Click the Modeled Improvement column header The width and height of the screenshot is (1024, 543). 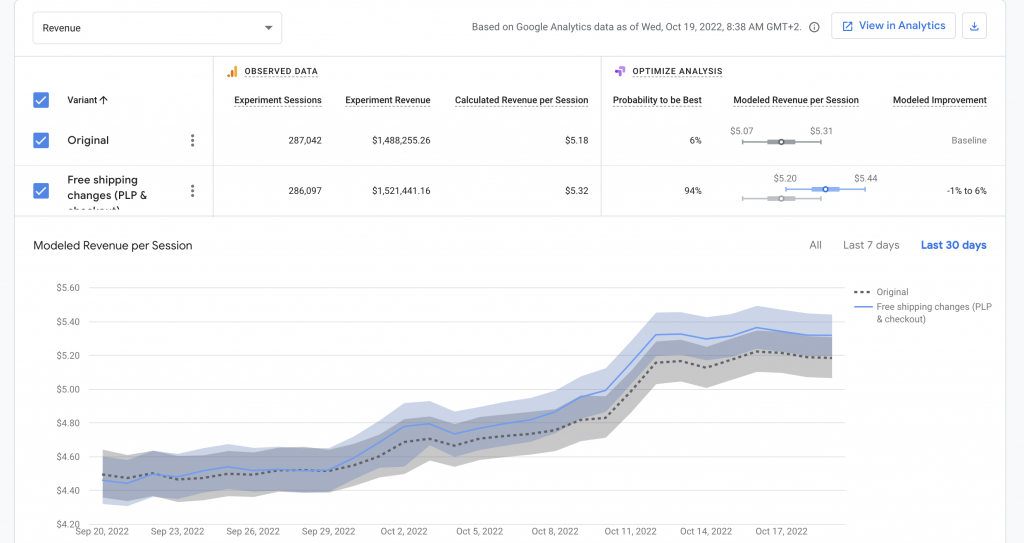coord(939,100)
